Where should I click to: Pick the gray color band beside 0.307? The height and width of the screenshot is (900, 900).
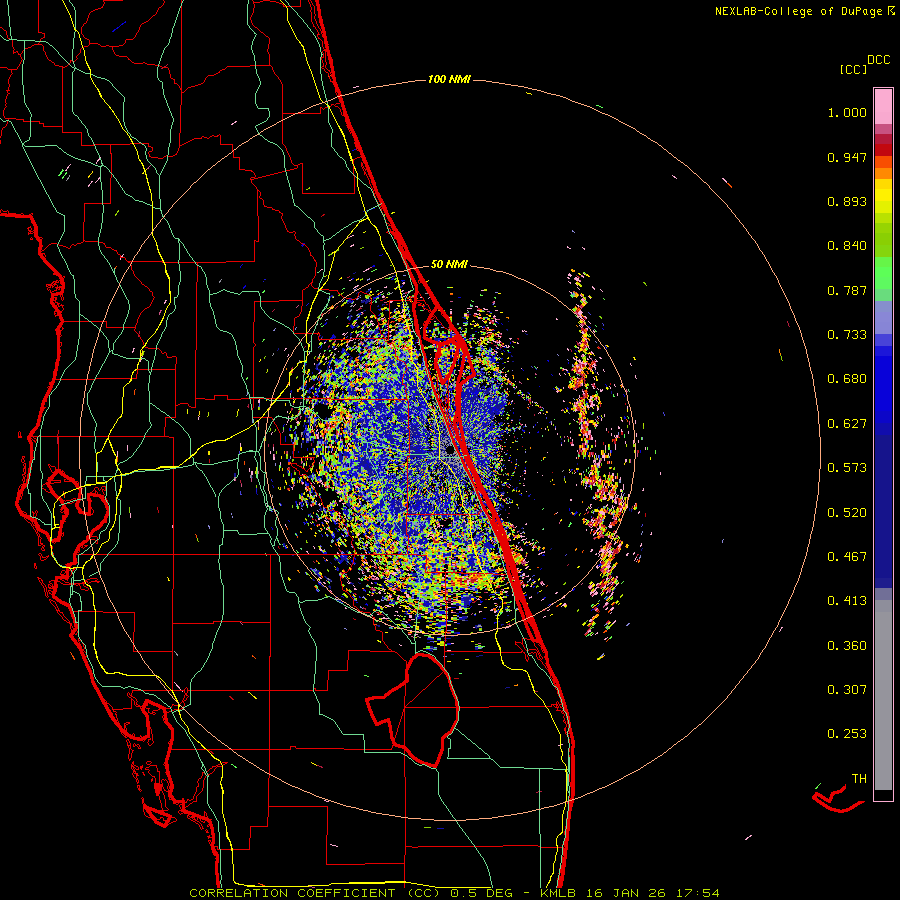coord(883,695)
